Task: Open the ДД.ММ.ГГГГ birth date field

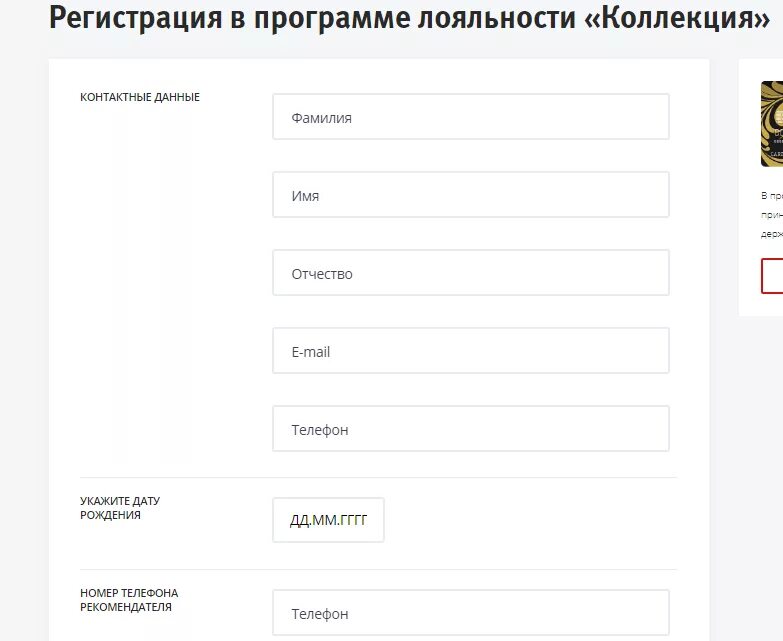Action: pos(328,520)
